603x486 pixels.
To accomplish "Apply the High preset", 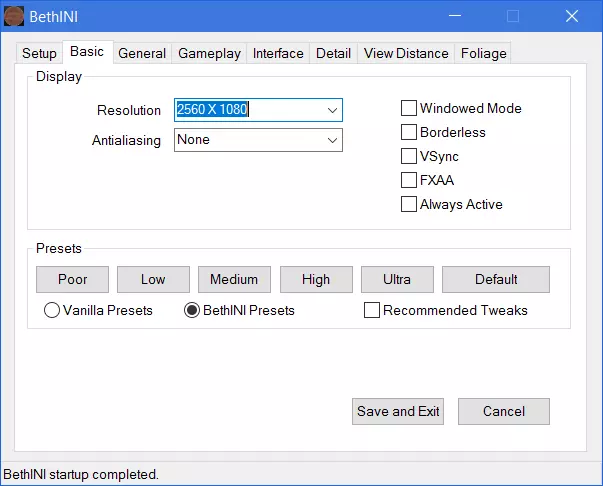I will (x=316, y=280).
